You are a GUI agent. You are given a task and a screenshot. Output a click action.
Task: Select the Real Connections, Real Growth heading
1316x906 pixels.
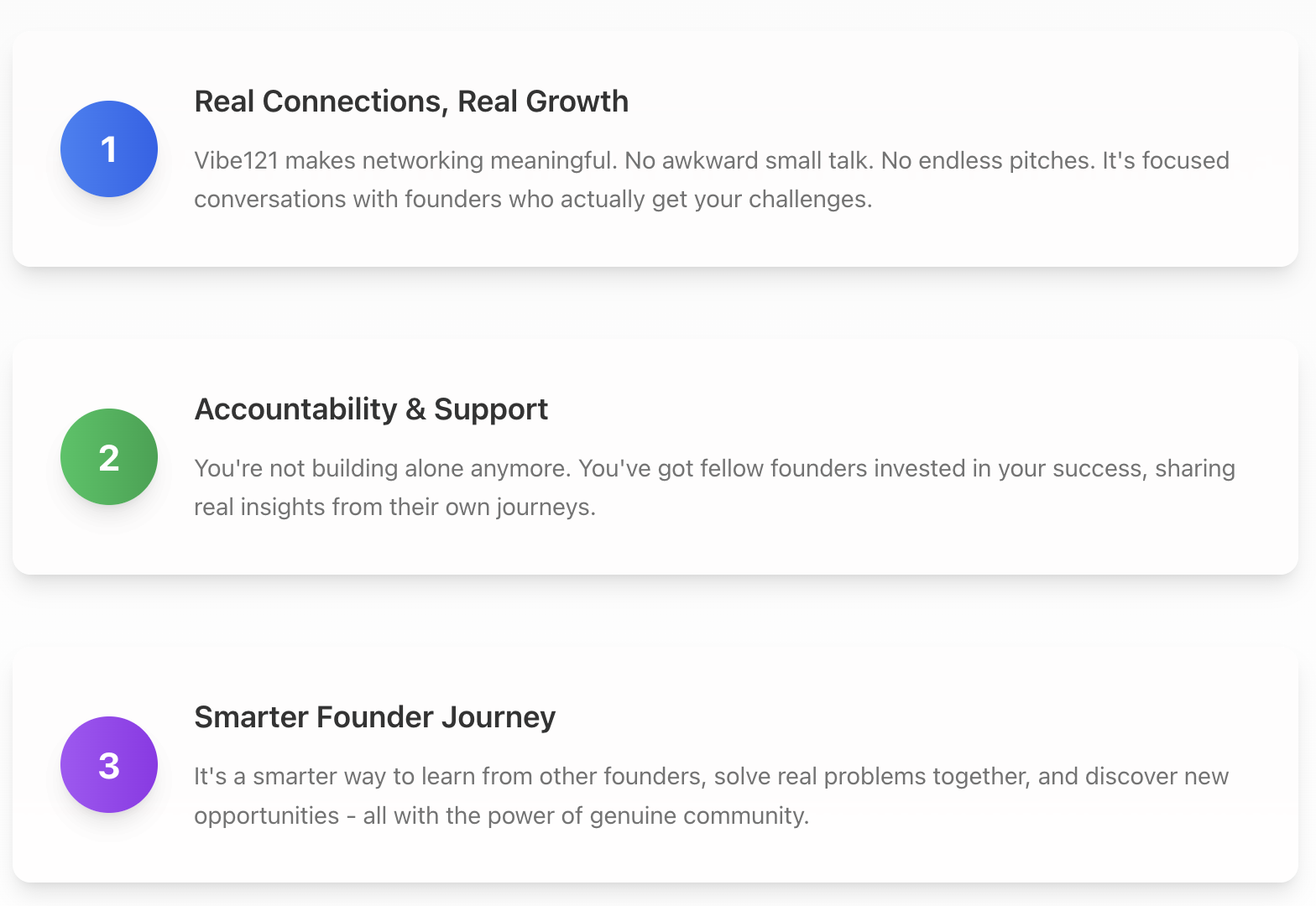coord(411,102)
